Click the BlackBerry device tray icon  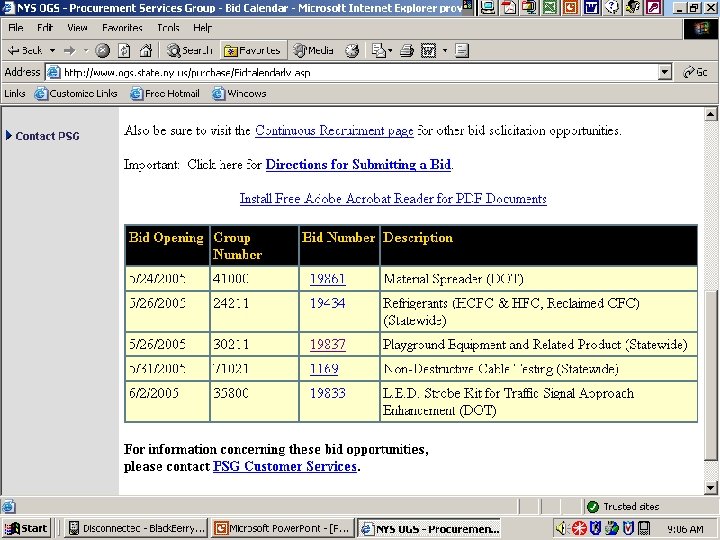tap(645, 529)
